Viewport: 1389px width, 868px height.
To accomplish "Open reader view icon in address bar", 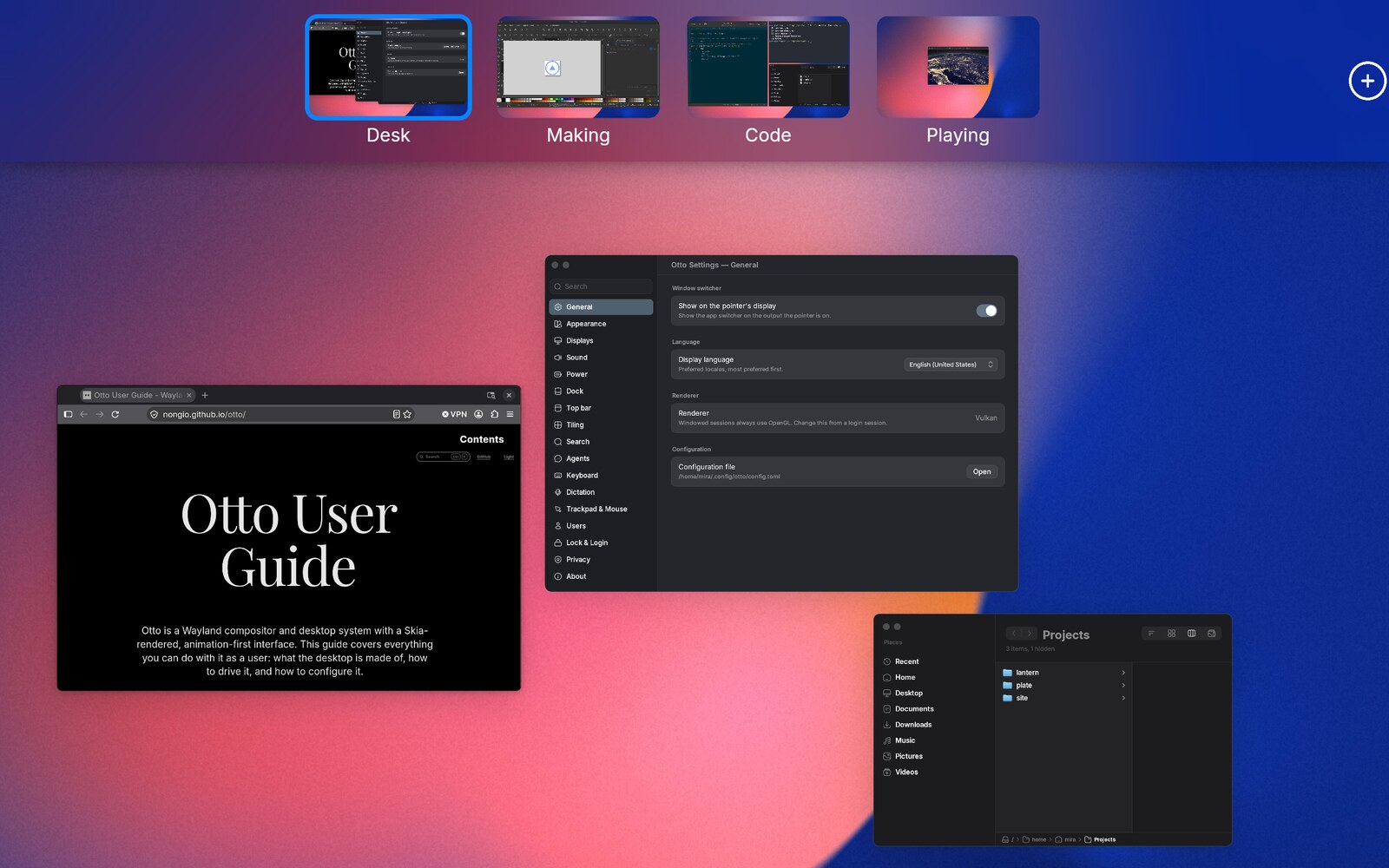I will [x=396, y=414].
